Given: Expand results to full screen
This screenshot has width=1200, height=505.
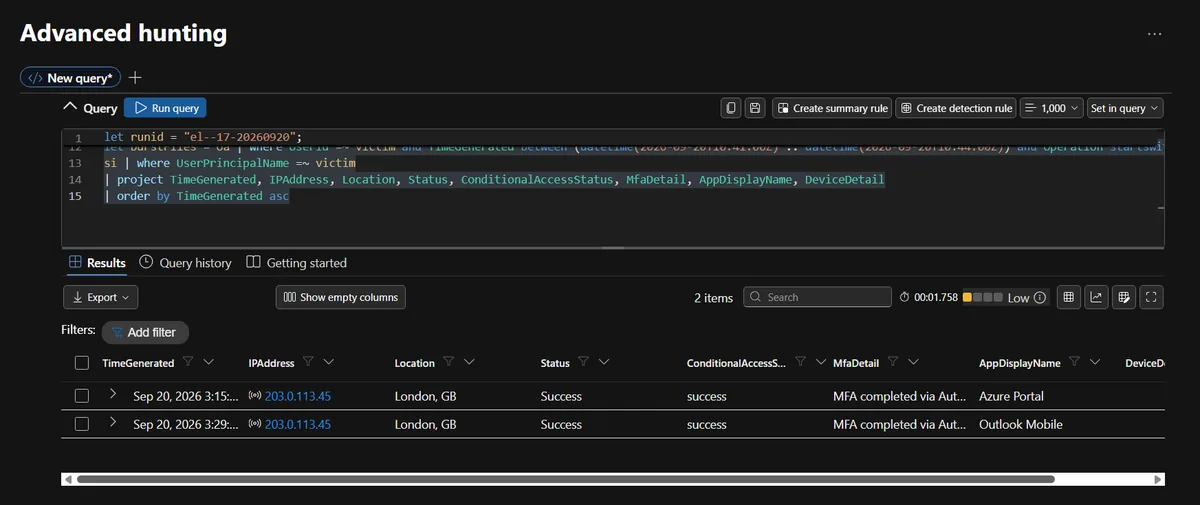Looking at the screenshot, I should point(1152,297).
